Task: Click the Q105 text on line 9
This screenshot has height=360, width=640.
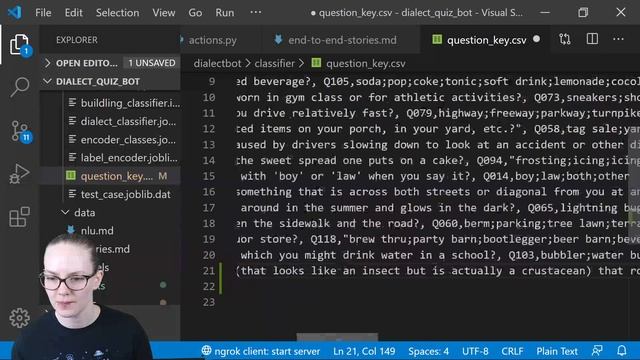Action: pos(336,81)
